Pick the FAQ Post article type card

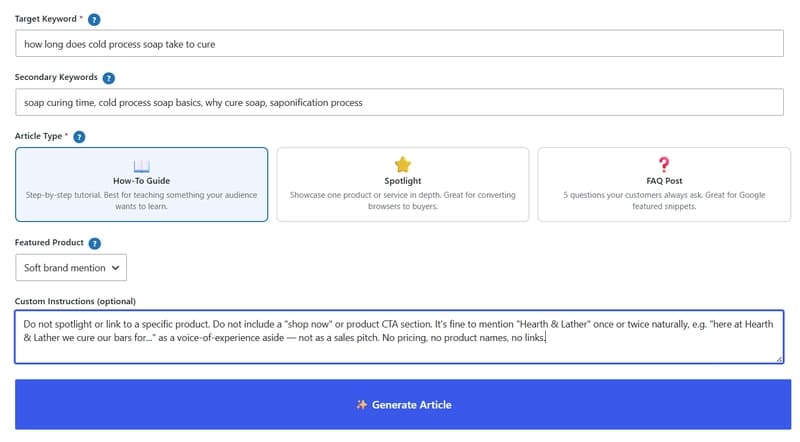click(x=664, y=184)
